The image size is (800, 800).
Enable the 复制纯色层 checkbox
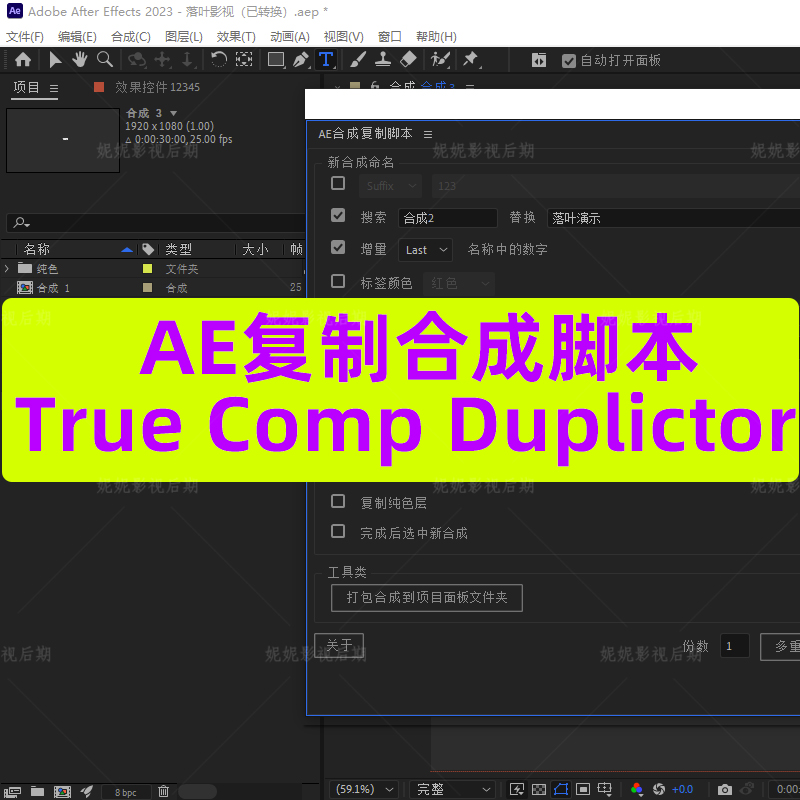point(338,501)
